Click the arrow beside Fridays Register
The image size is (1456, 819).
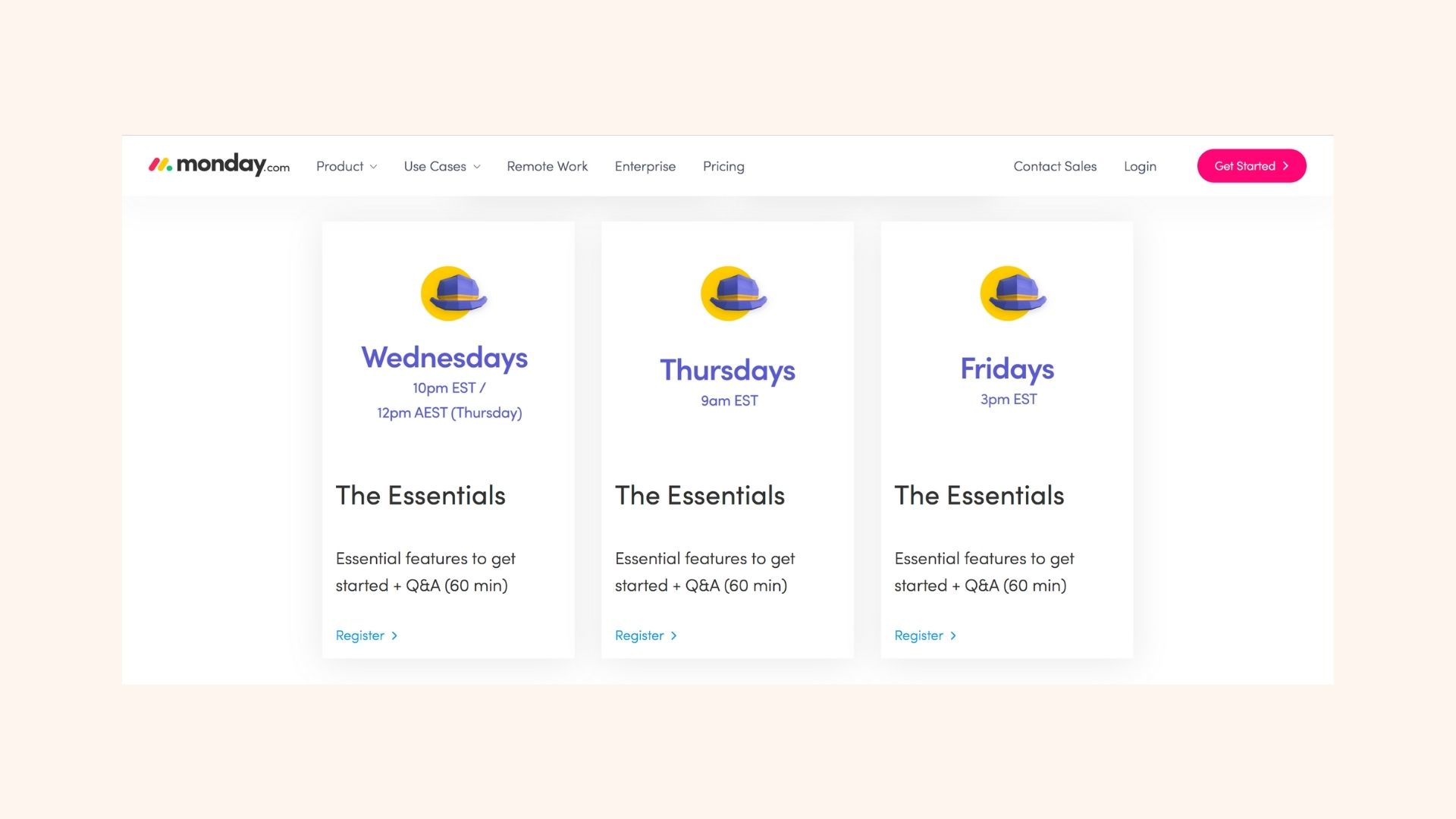[x=953, y=635]
